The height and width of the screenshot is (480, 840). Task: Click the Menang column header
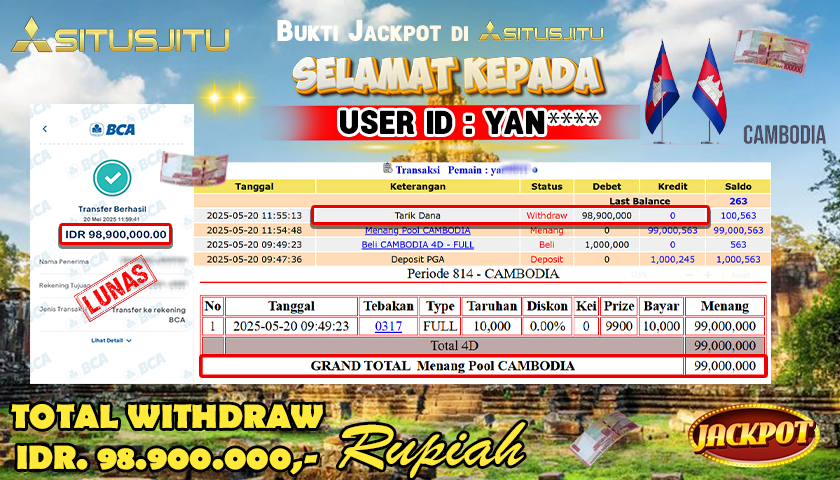click(725, 306)
